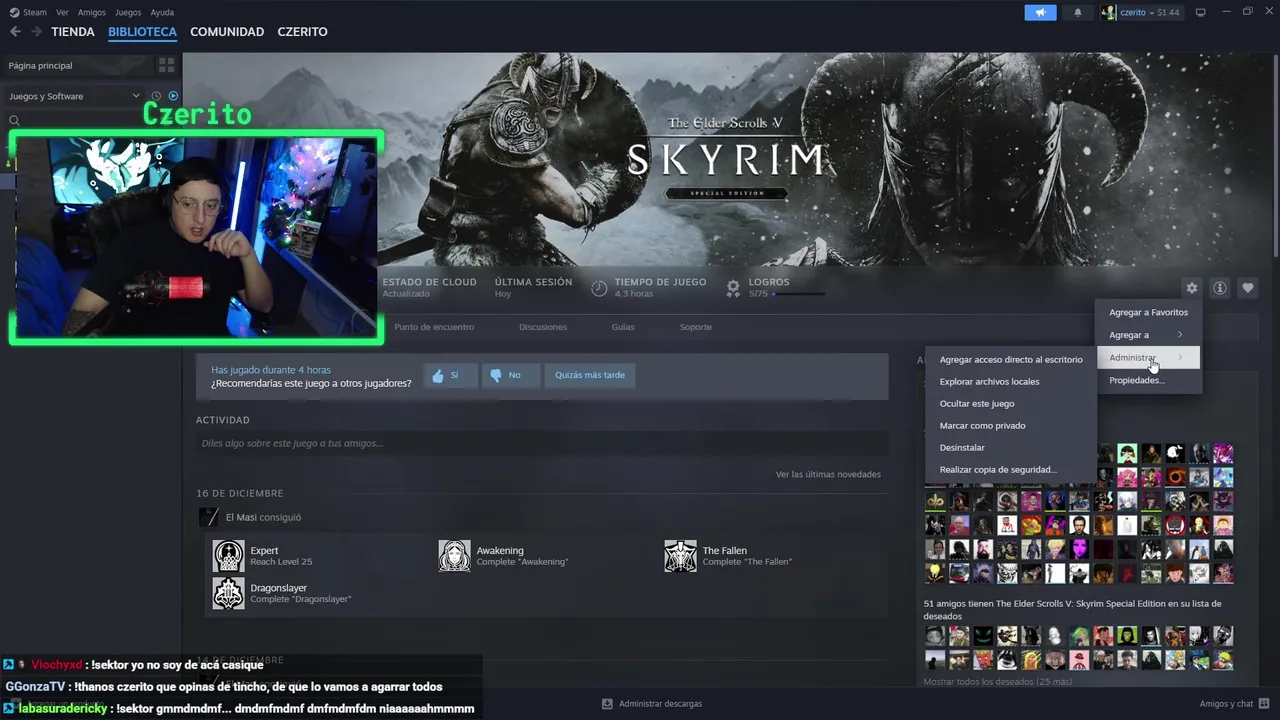Screen dimensions: 1280x720
Task: Switch to the COMUNIDAD tab
Action: [227, 32]
